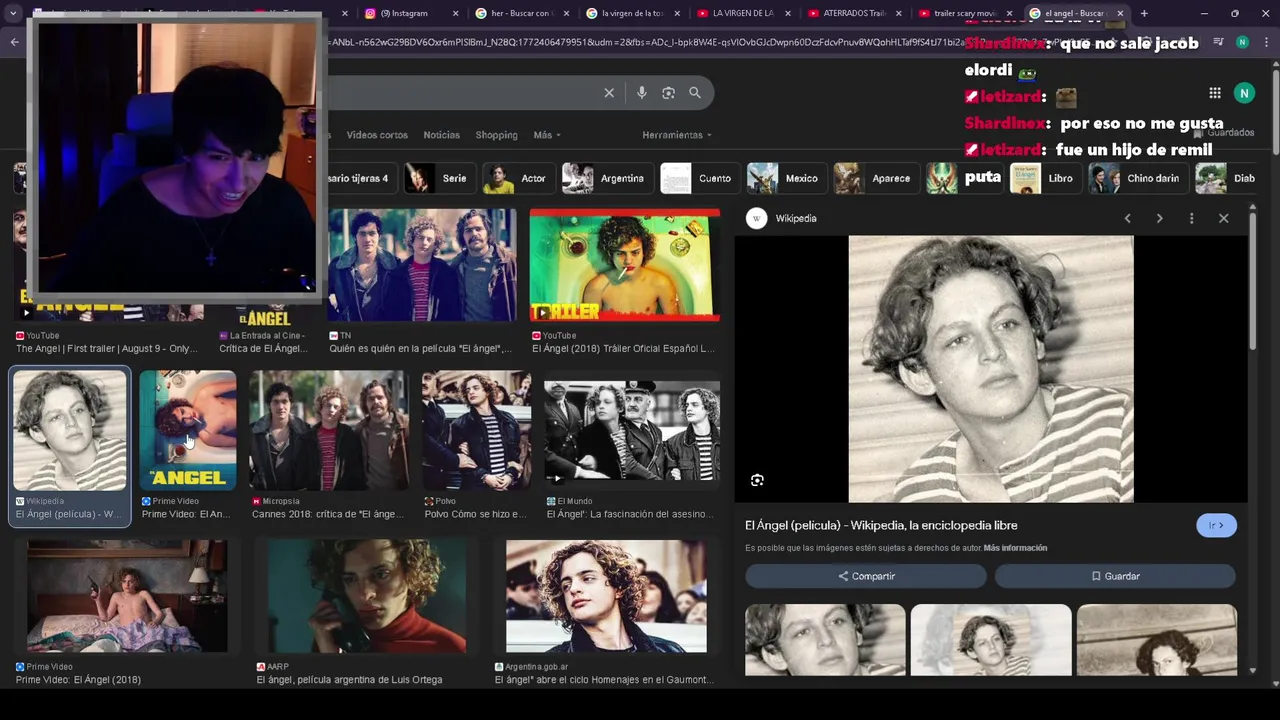Click the Cuento suggestion chip
Screen dimensions: 1280x720
pyautogui.click(x=699, y=178)
